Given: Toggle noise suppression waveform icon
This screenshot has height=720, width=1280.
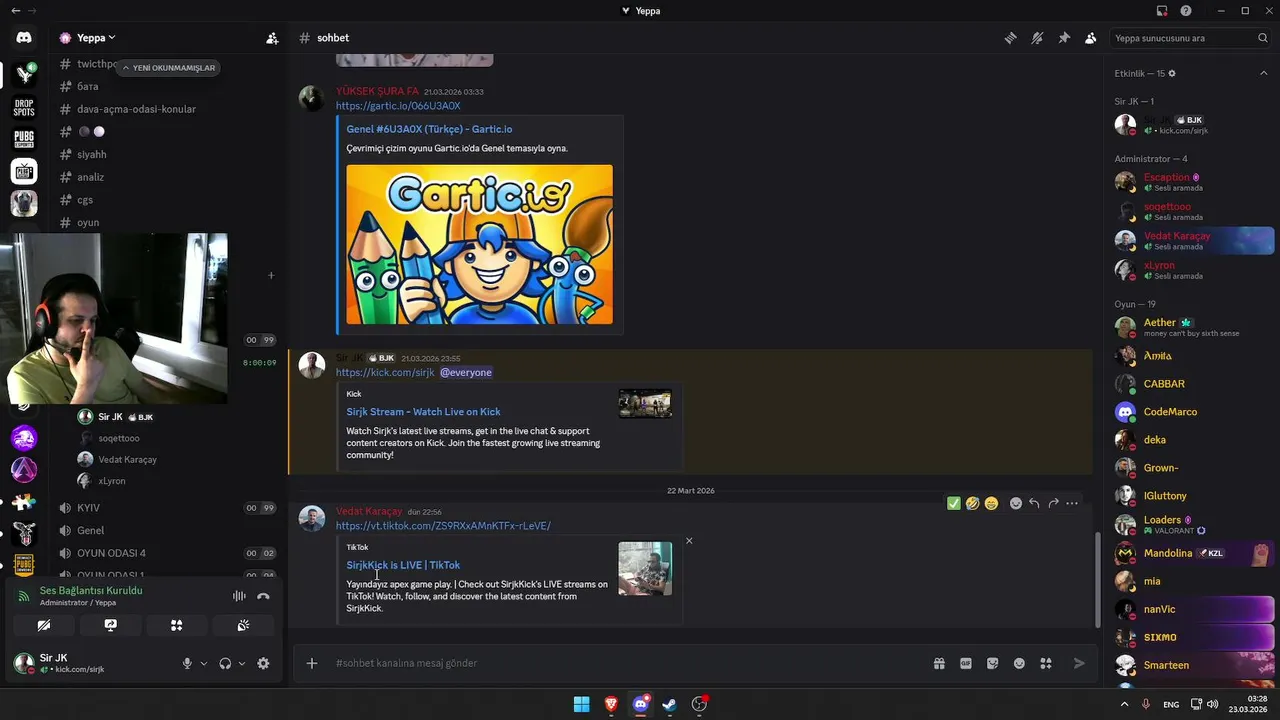Looking at the screenshot, I should [x=239, y=596].
